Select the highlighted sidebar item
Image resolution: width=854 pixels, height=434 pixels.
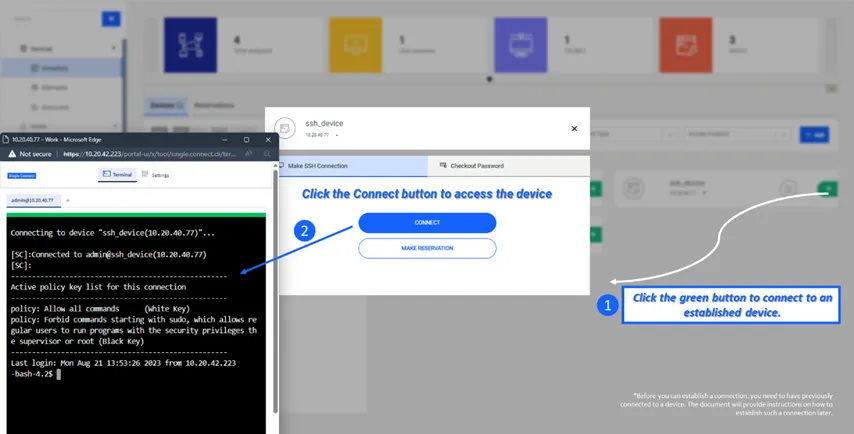click(61, 68)
